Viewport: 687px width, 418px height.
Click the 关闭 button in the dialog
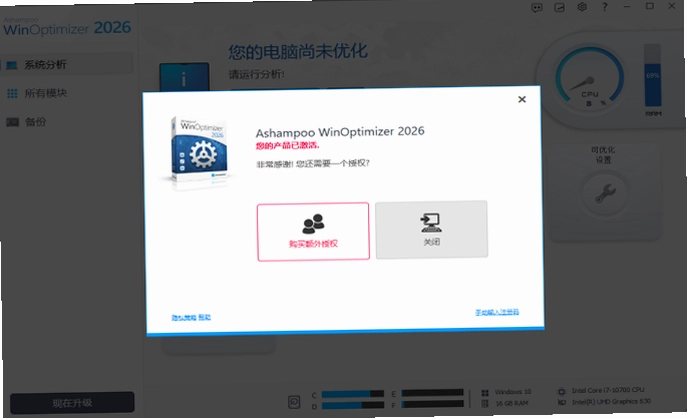pyautogui.click(x=432, y=230)
